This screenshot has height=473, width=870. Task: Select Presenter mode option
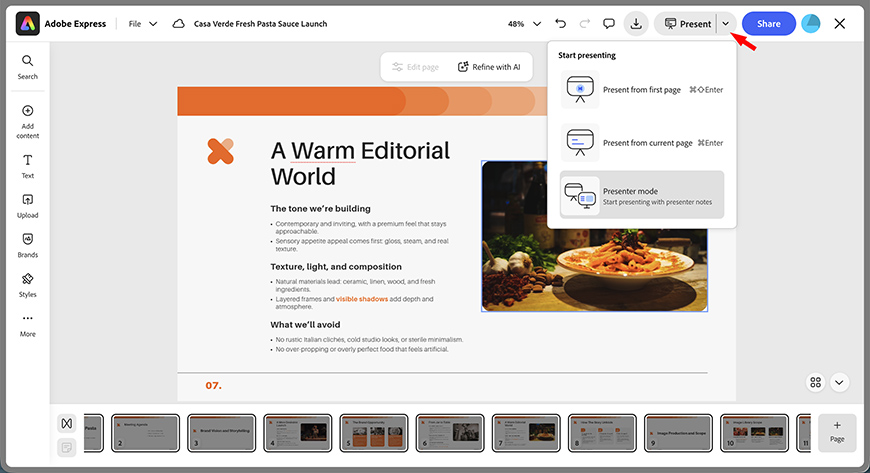[x=642, y=195]
